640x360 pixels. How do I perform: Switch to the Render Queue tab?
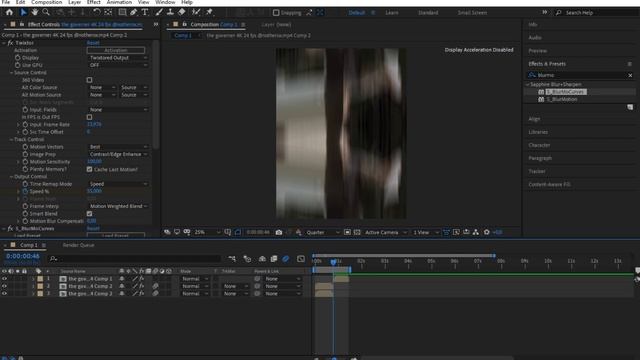coord(78,245)
